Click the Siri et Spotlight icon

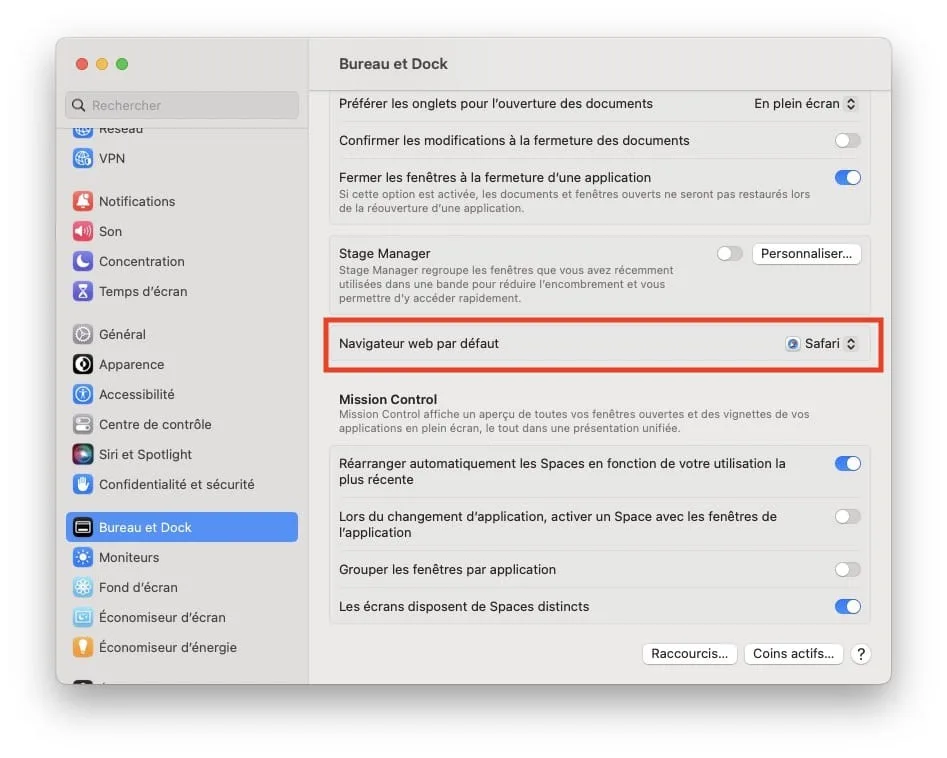[x=83, y=454]
